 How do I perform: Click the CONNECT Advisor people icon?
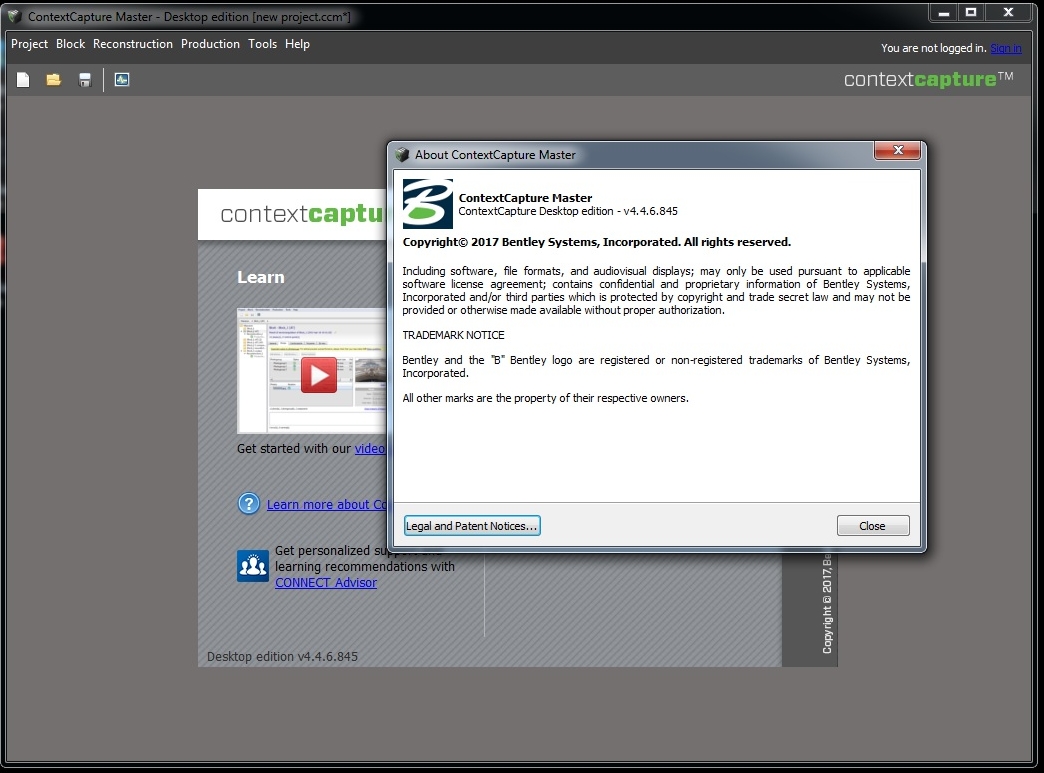pyautogui.click(x=253, y=566)
